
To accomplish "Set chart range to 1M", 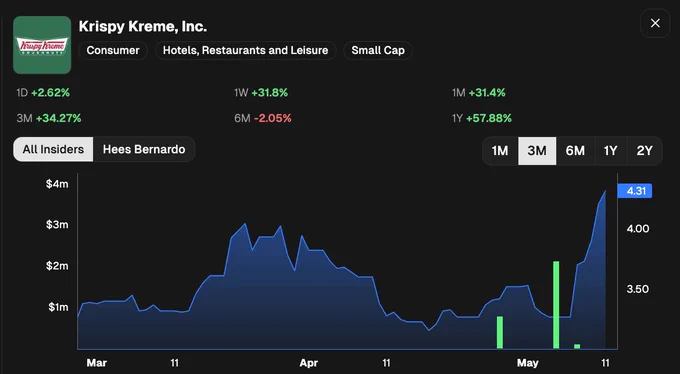I will tap(500, 151).
